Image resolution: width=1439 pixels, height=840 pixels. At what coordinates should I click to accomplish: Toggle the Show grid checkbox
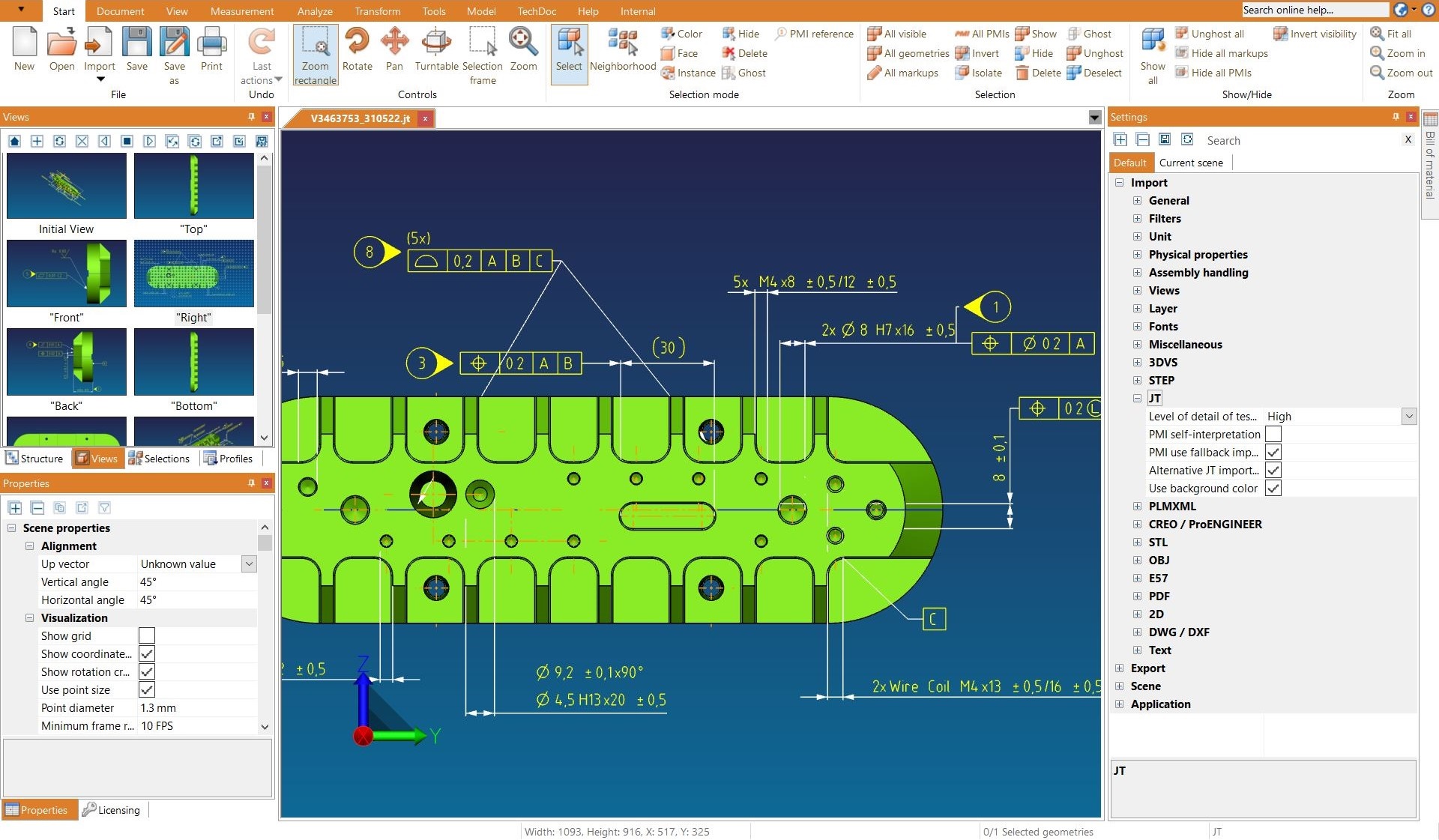pyautogui.click(x=147, y=635)
